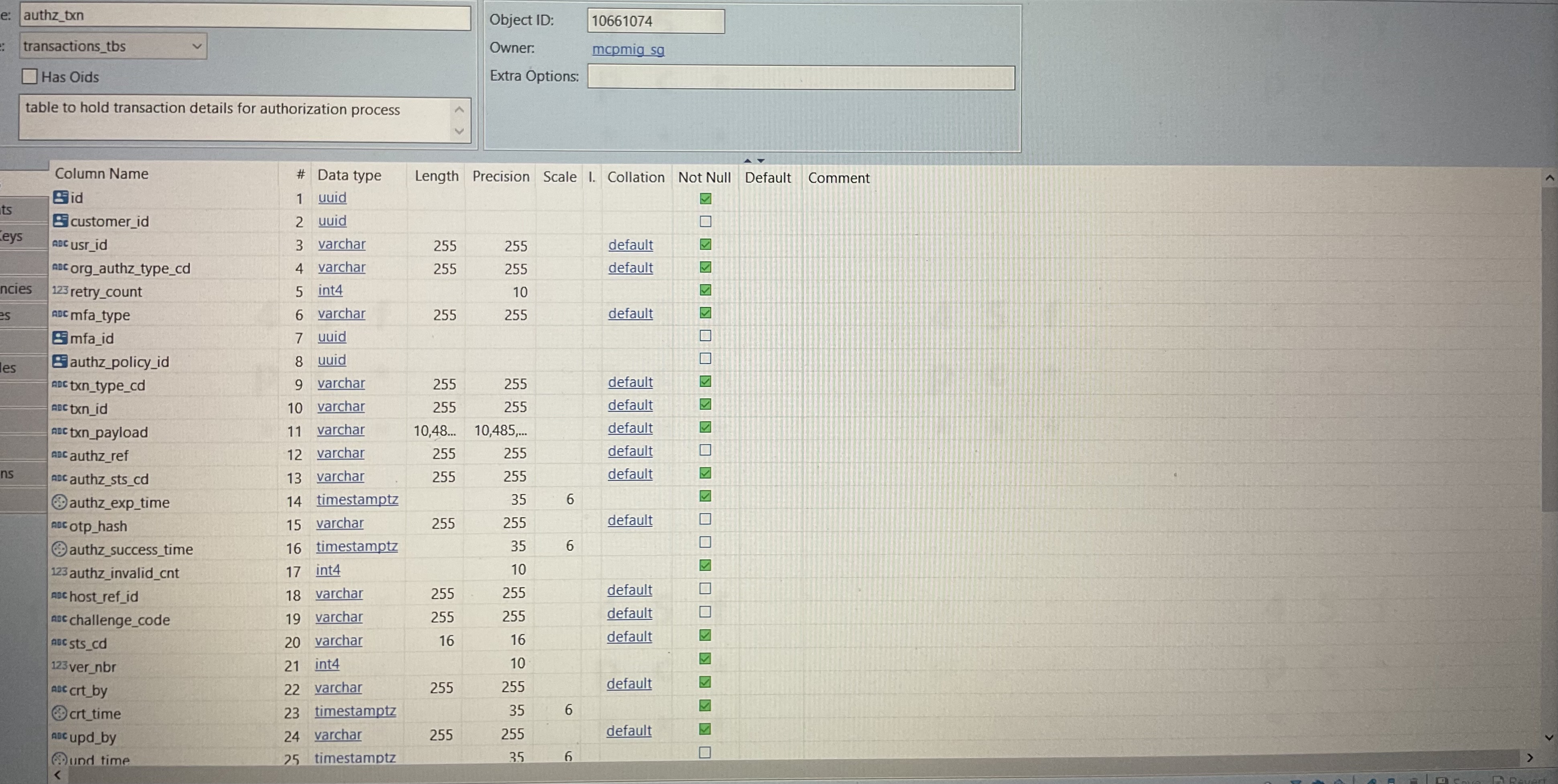Viewport: 1558px width, 784px height.
Task: Click the uuid icon beside id column
Action: coord(60,197)
